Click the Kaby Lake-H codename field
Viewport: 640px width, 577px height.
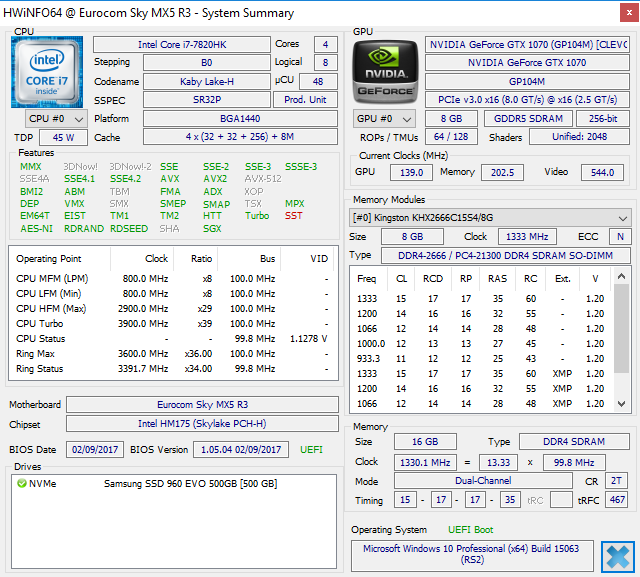[207, 82]
